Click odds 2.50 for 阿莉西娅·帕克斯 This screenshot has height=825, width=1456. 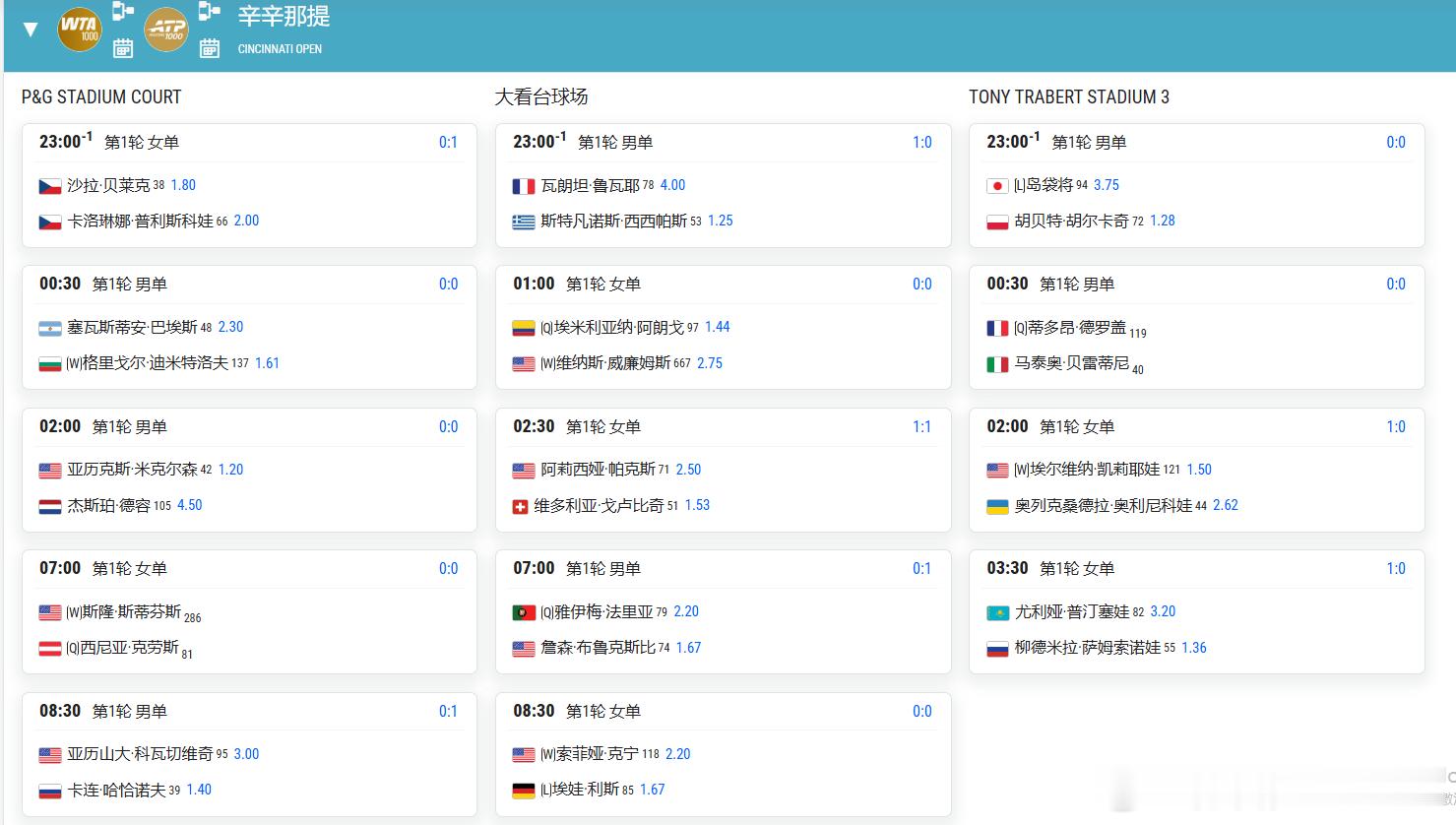[688, 470]
